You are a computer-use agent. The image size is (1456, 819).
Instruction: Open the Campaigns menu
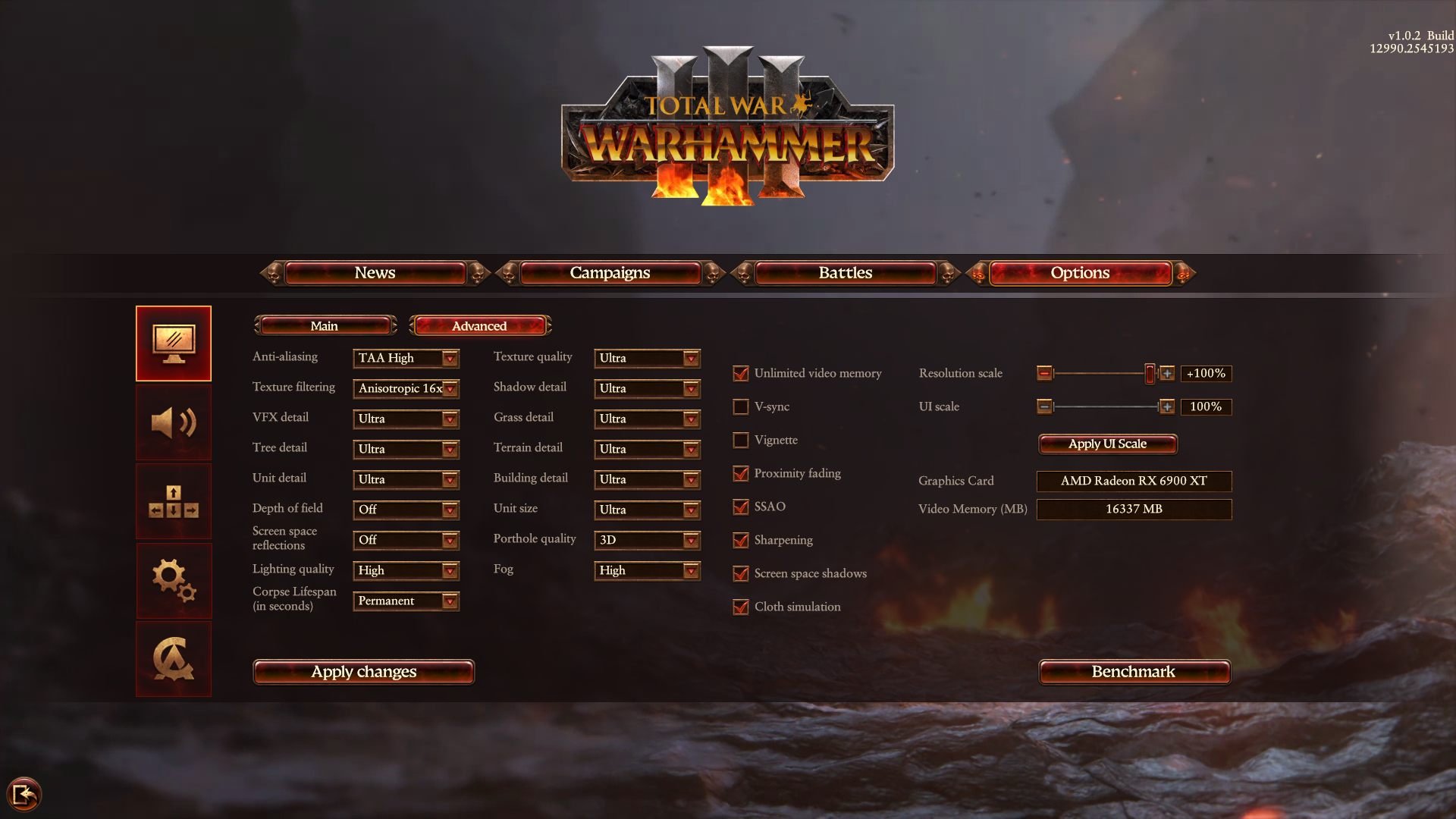(x=610, y=273)
